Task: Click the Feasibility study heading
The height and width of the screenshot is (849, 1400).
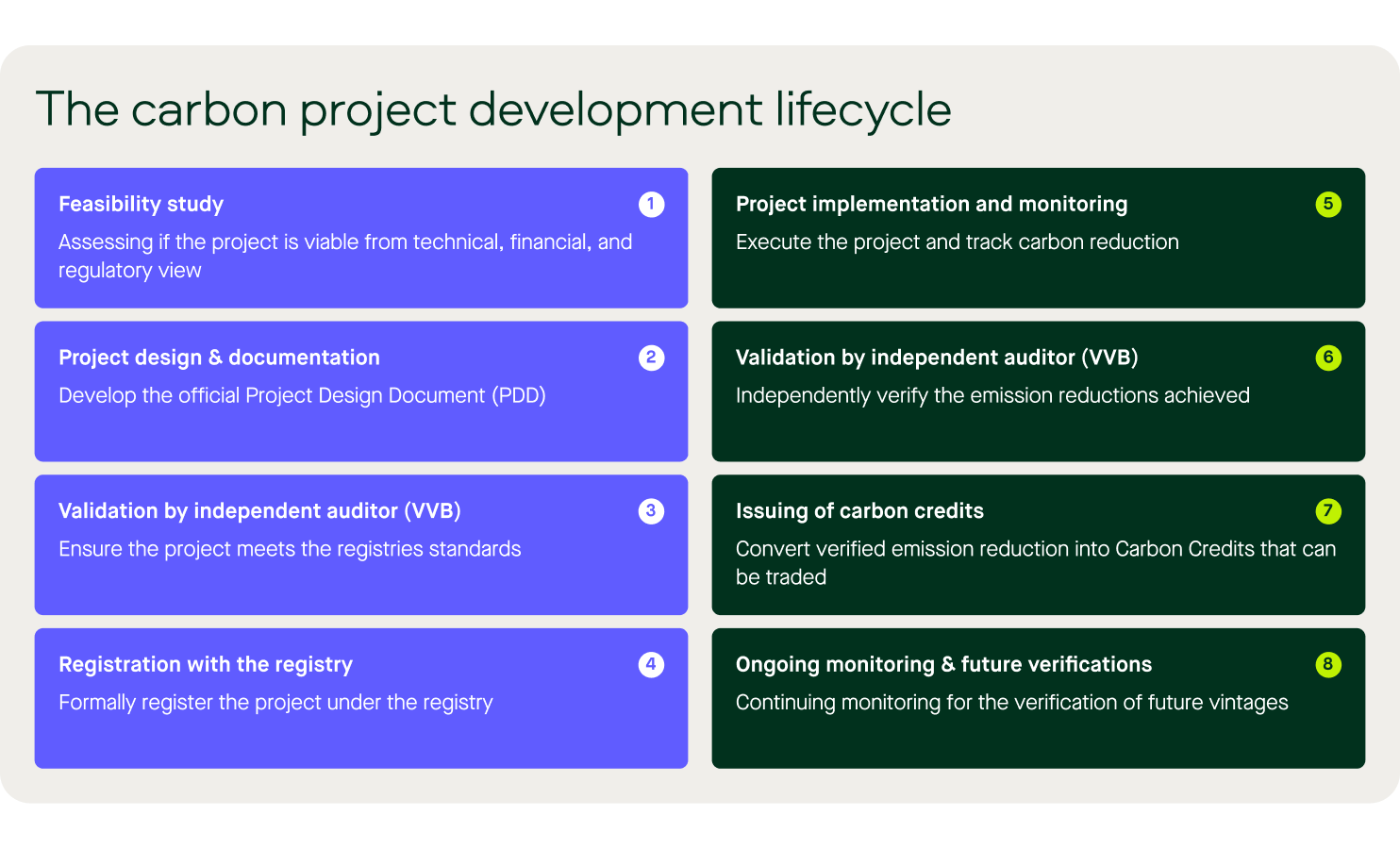Action: [141, 205]
